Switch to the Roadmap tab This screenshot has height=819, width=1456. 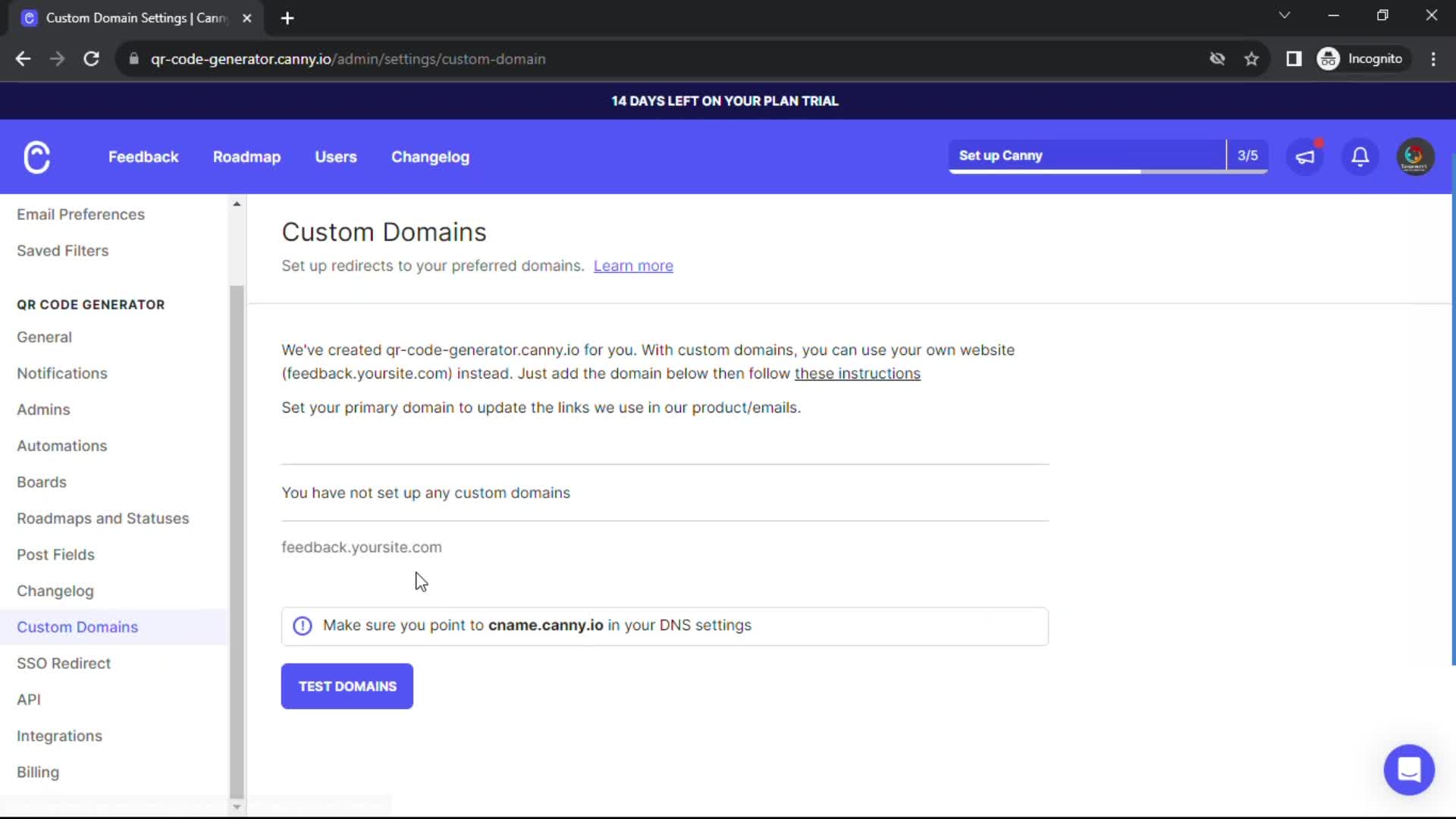click(x=246, y=157)
